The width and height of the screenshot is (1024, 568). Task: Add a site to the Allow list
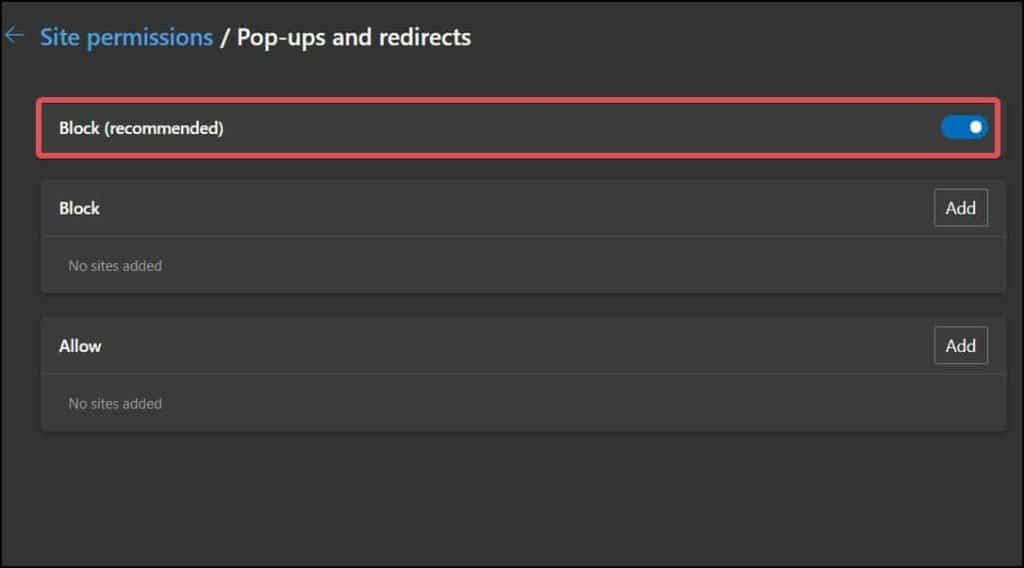pos(960,345)
